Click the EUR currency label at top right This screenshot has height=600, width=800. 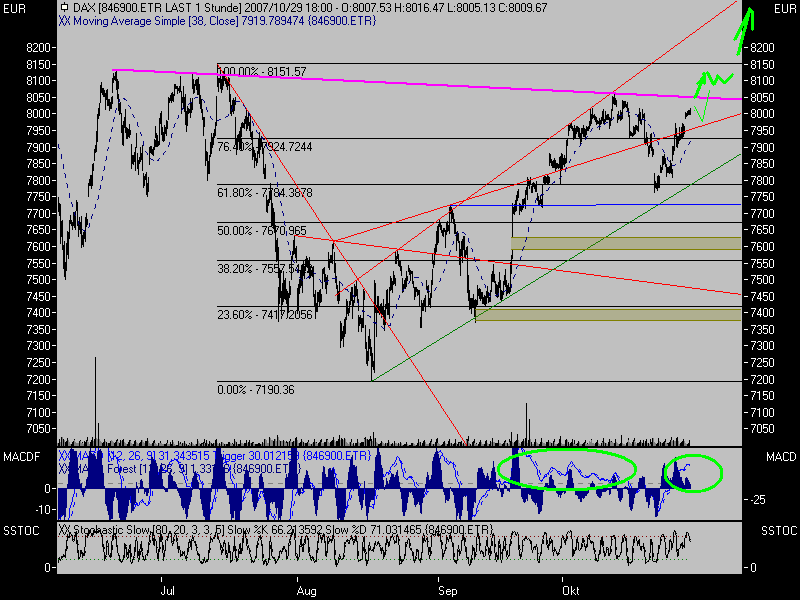point(783,8)
